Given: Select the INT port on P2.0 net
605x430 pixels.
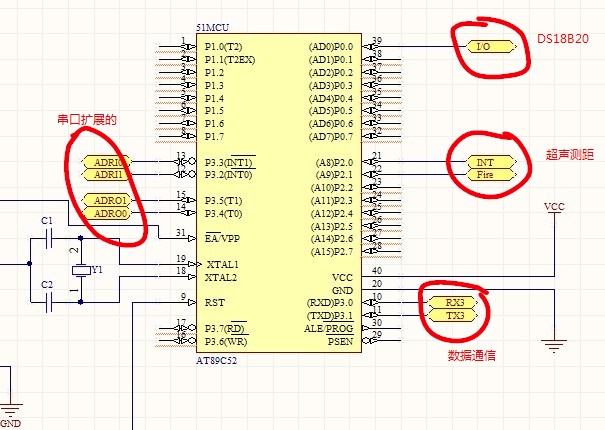Looking at the screenshot, I should point(492,162).
